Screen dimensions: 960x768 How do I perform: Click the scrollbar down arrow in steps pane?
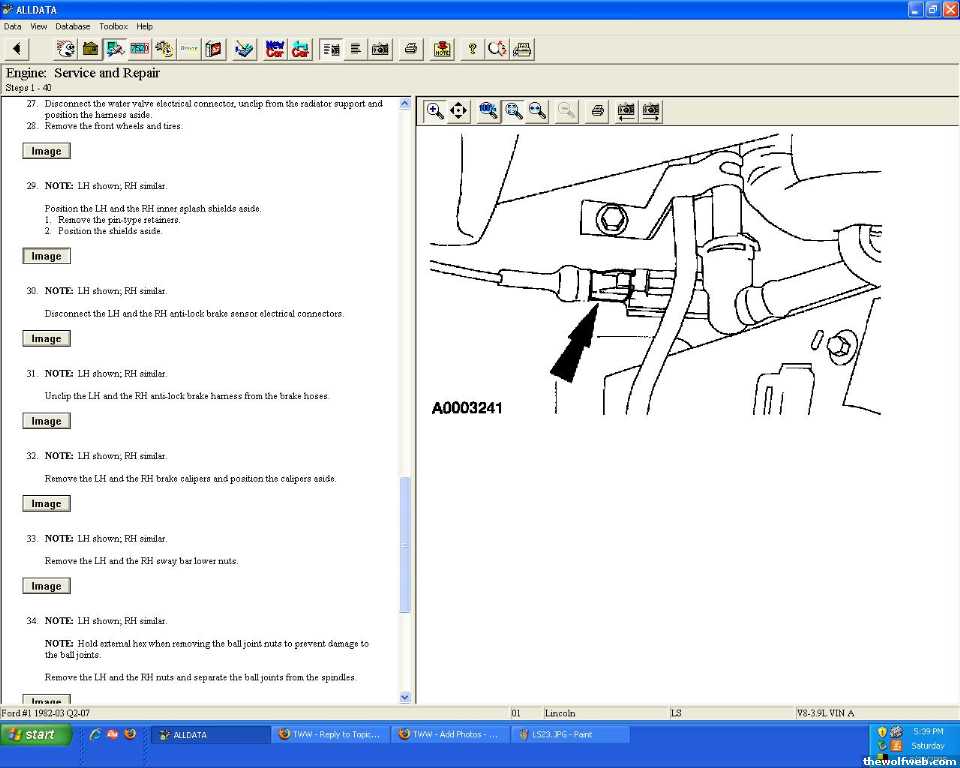405,697
